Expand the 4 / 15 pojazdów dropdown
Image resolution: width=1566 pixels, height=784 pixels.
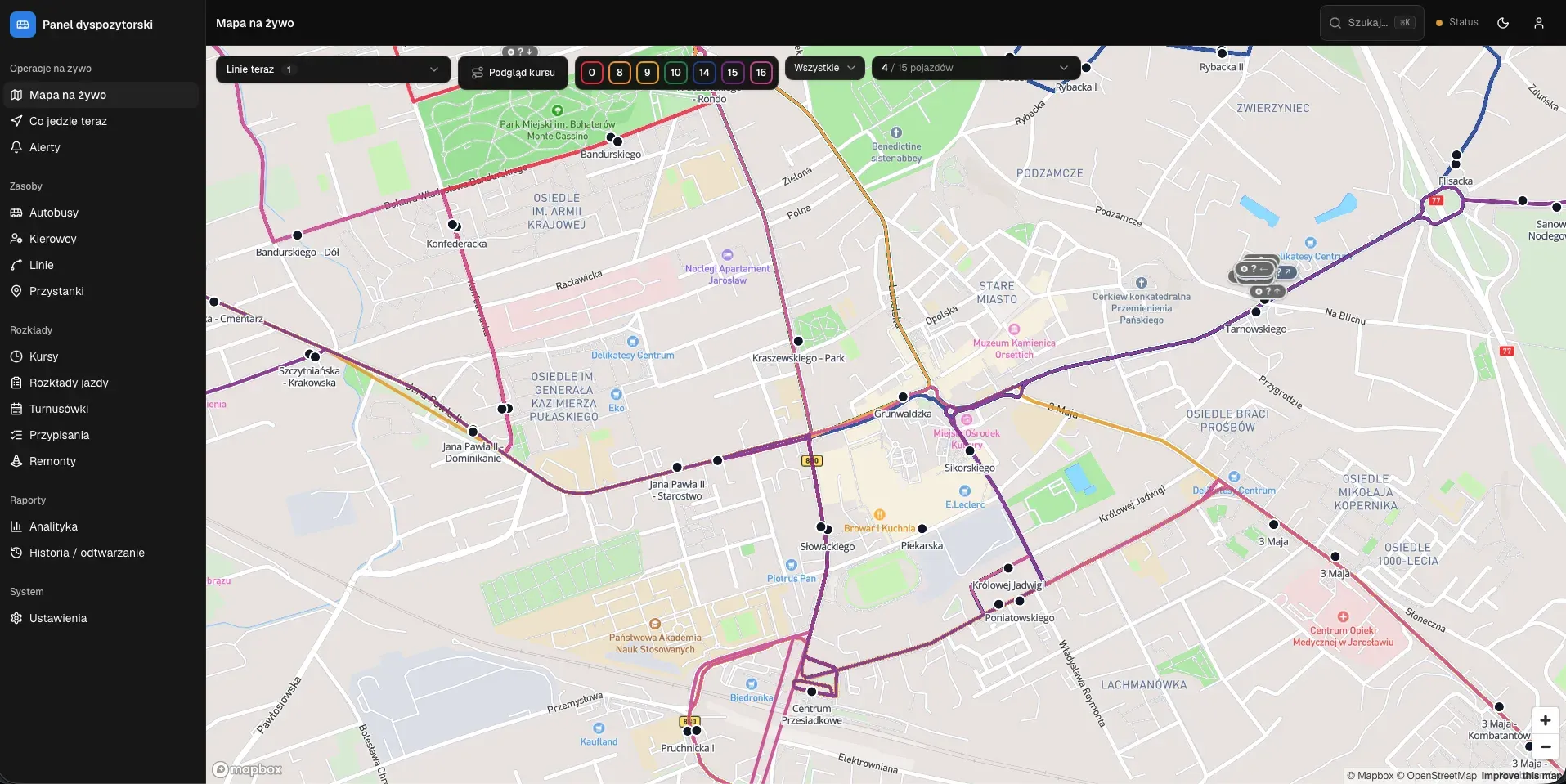point(976,68)
